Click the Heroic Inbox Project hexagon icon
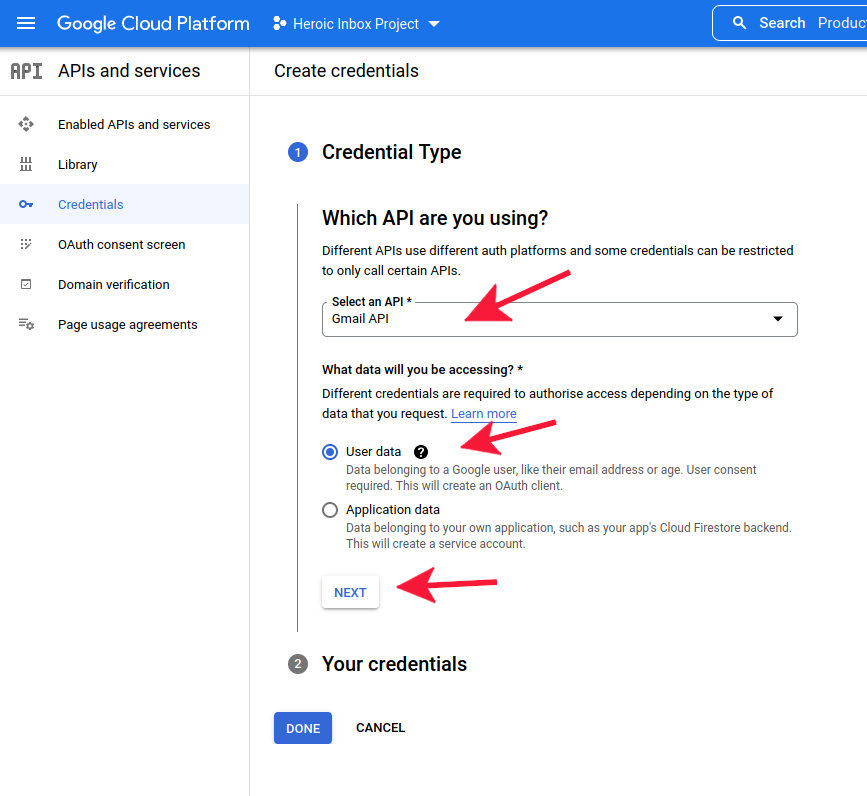The height and width of the screenshot is (796, 867). (x=280, y=23)
